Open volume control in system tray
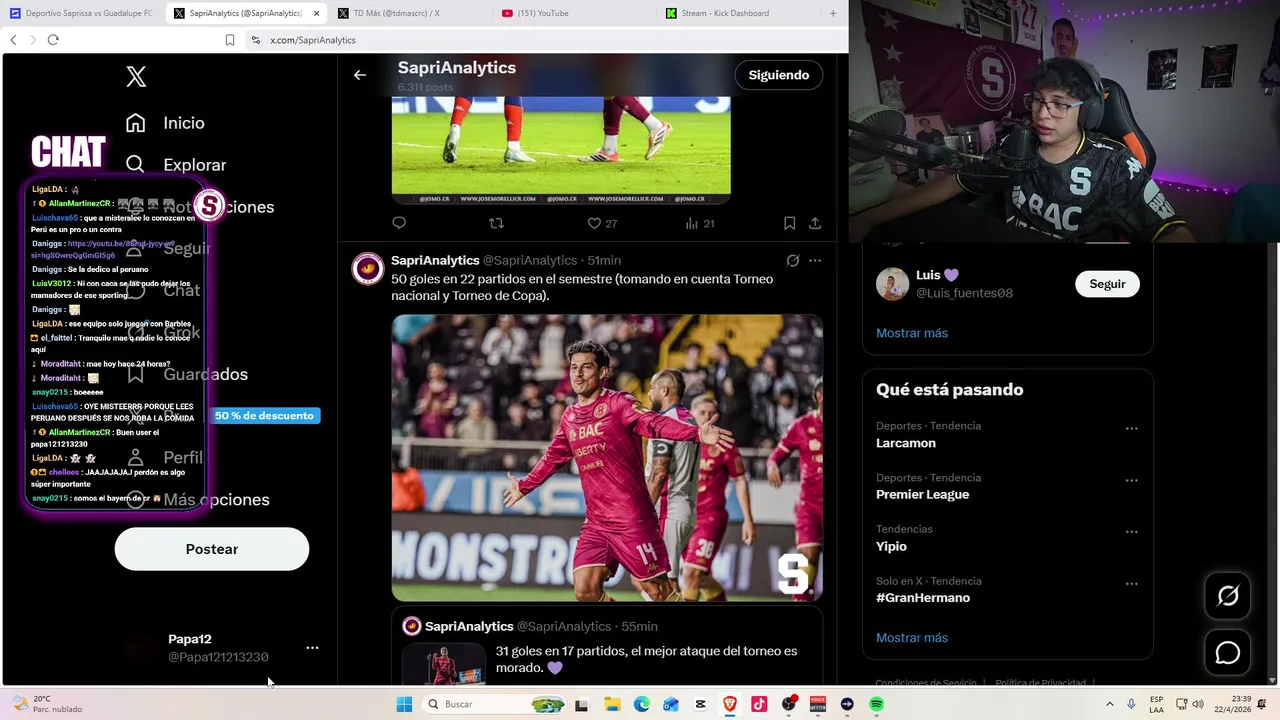 [x=1198, y=704]
